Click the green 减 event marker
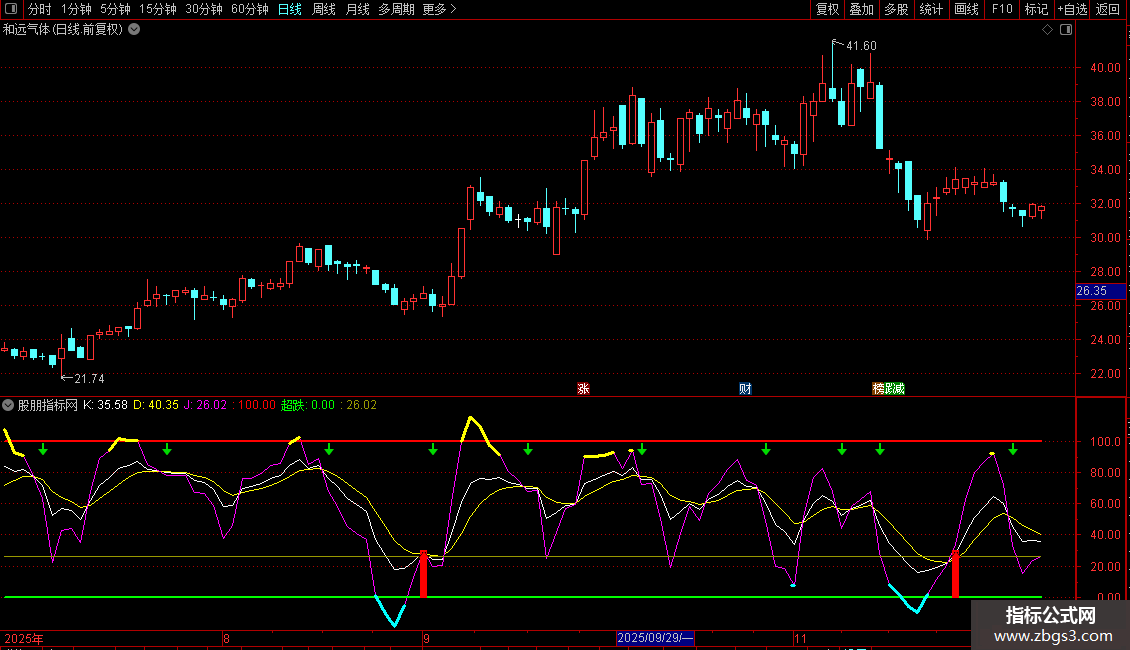1130x650 pixels. [x=899, y=389]
